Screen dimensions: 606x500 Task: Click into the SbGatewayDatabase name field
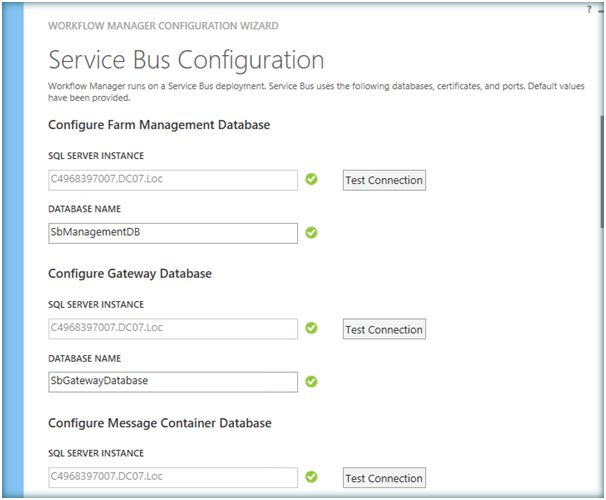(x=173, y=381)
